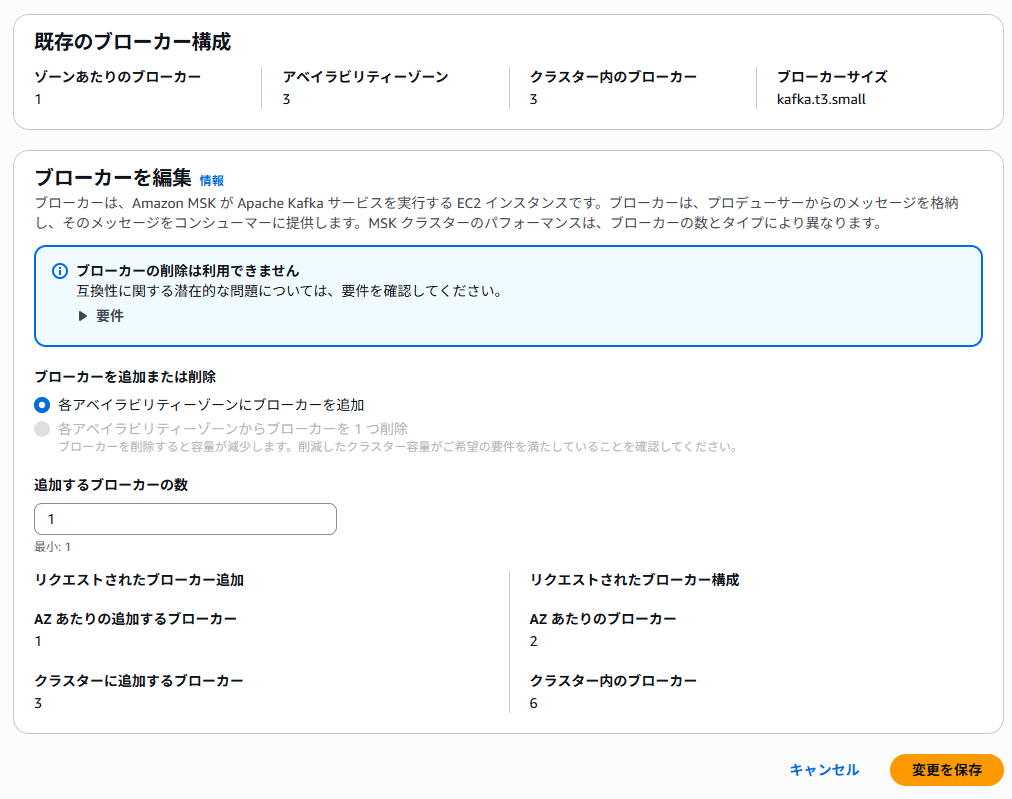Click the クラスターに追加するブローカー label

pyautogui.click(x=139, y=681)
